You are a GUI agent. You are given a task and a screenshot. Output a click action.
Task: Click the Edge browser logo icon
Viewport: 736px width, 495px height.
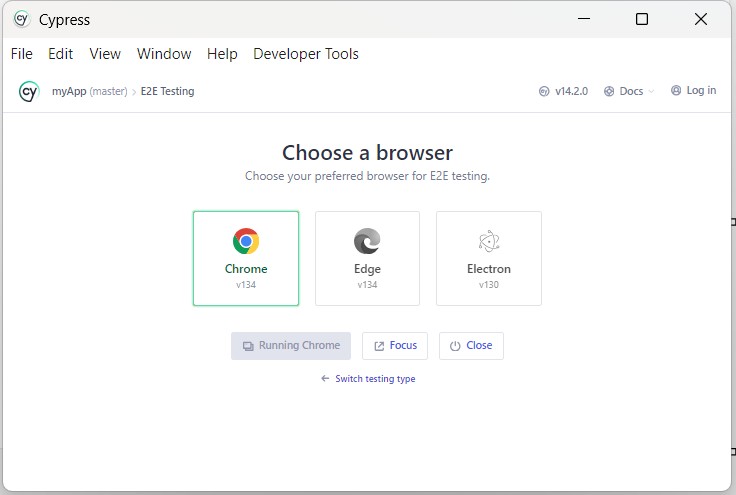click(367, 241)
